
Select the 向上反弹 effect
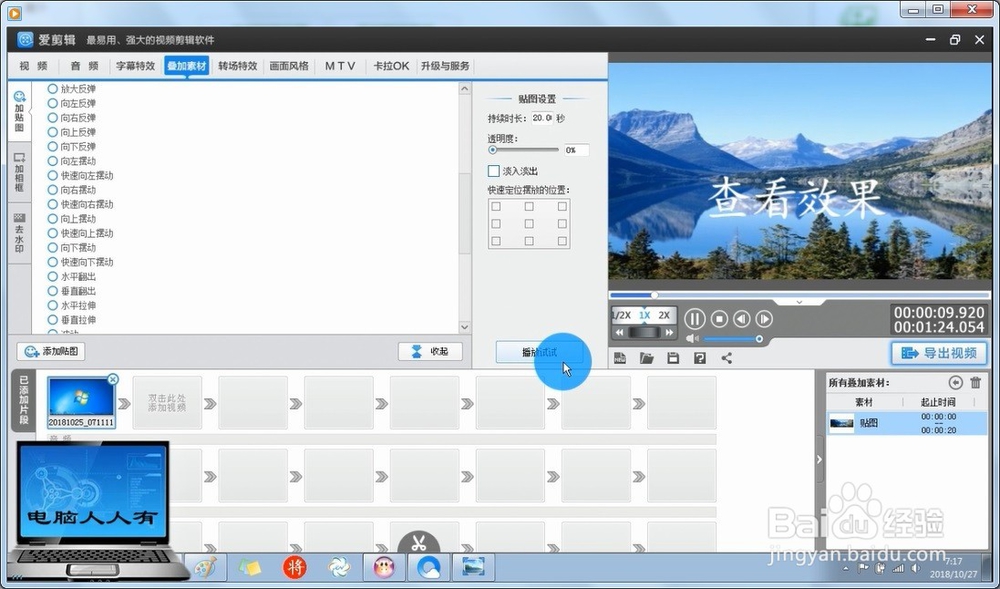(72, 132)
